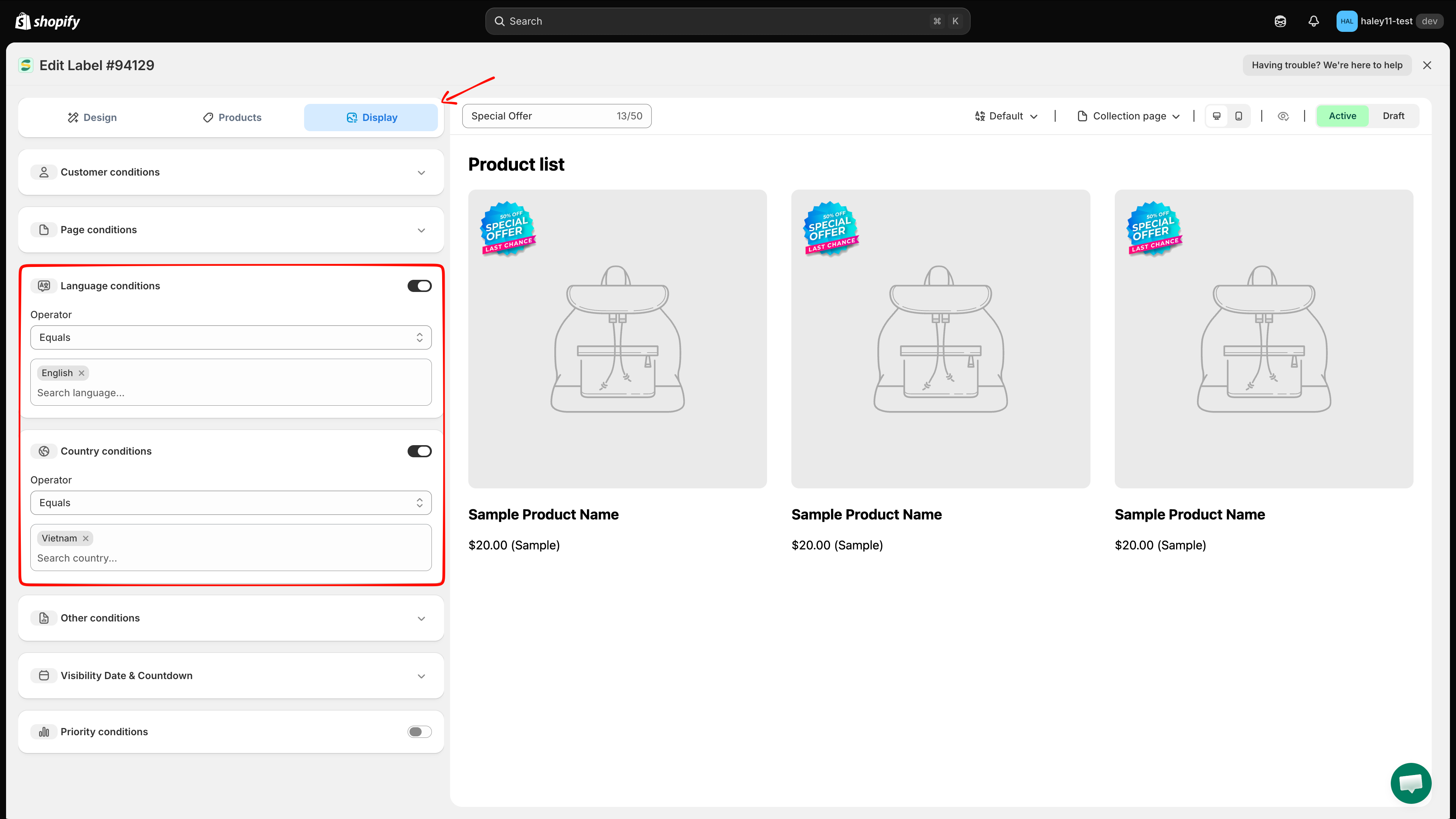Click the Collection page document icon
The width and height of the screenshot is (1456, 819).
1083,116
